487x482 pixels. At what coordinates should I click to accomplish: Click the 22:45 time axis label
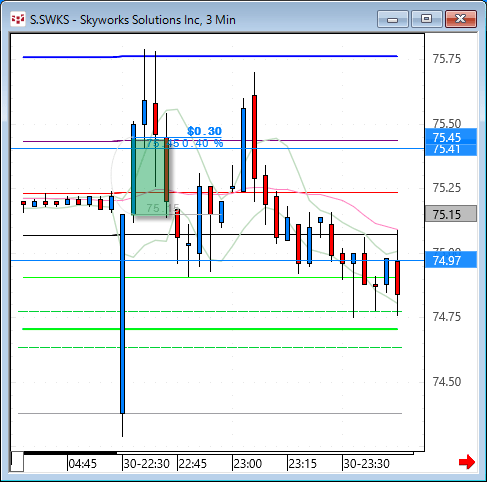193,464
